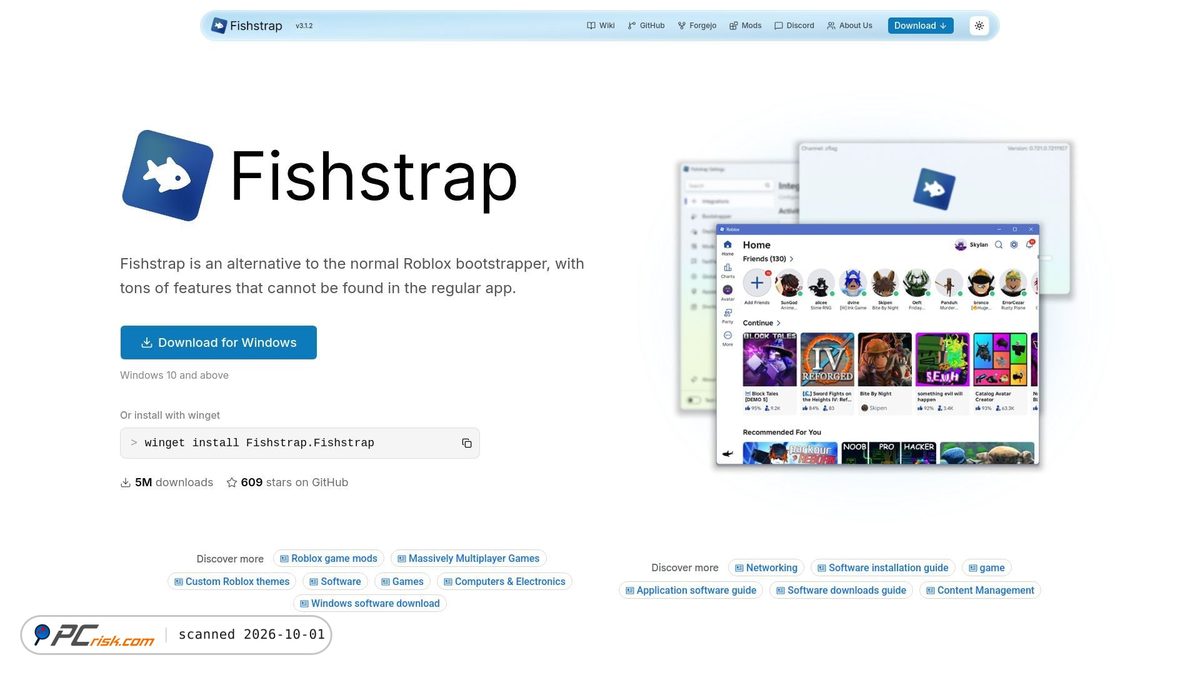1200x675 pixels.
Task: Open the Software tag link
Action: tap(335, 581)
